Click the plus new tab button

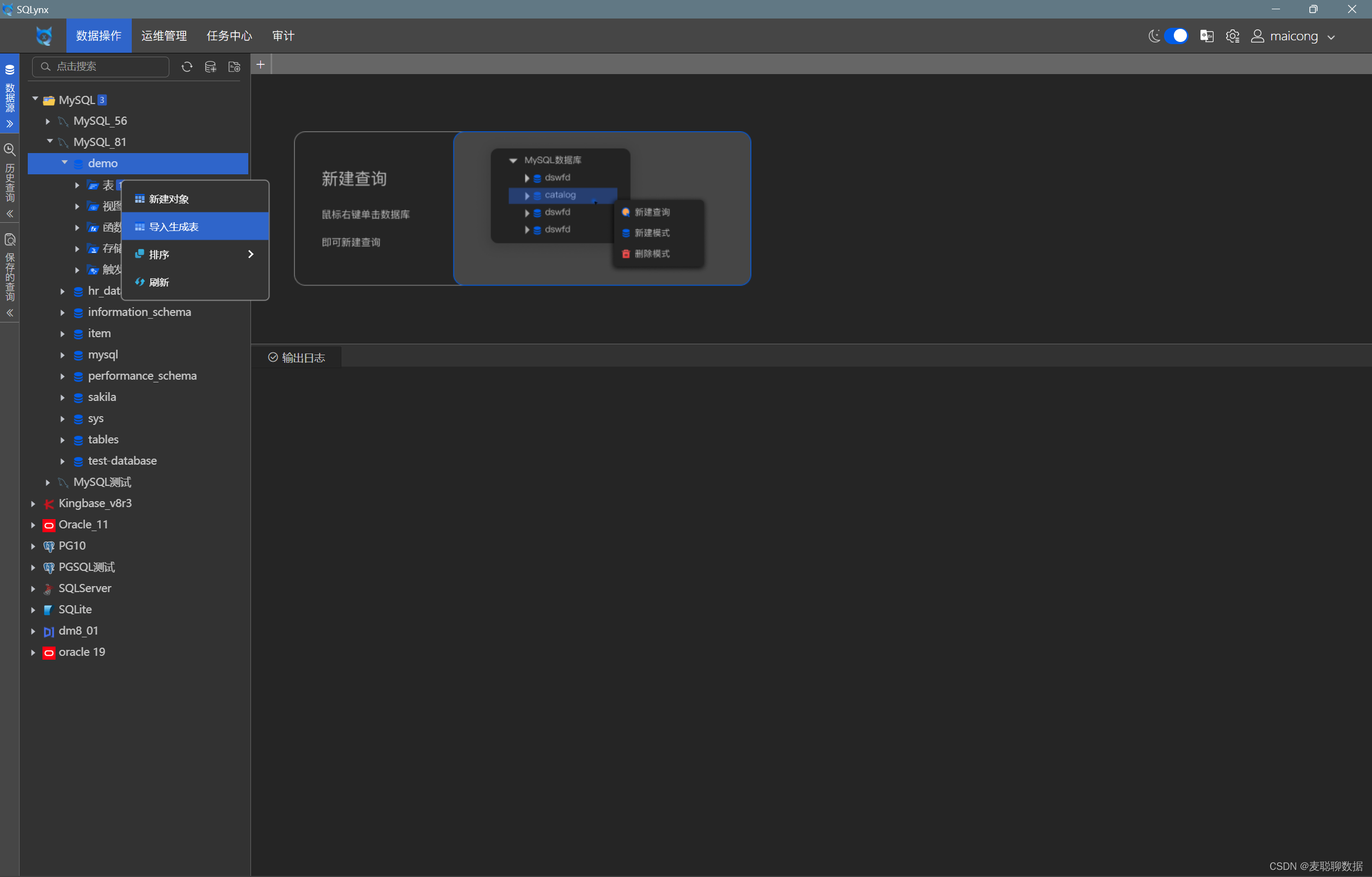pyautogui.click(x=260, y=64)
